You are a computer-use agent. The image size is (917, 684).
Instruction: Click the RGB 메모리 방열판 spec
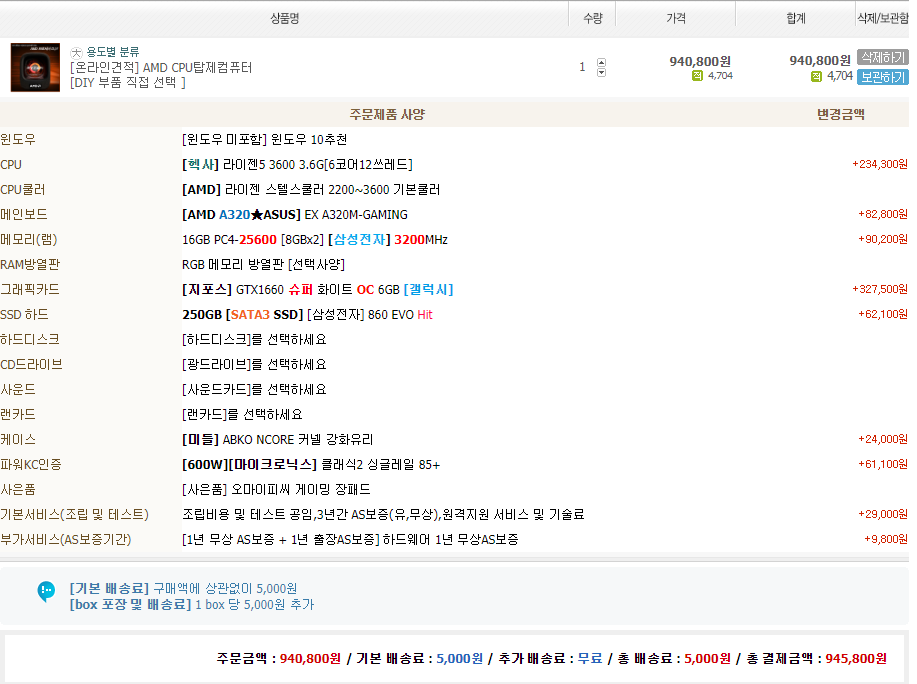[x=263, y=264]
